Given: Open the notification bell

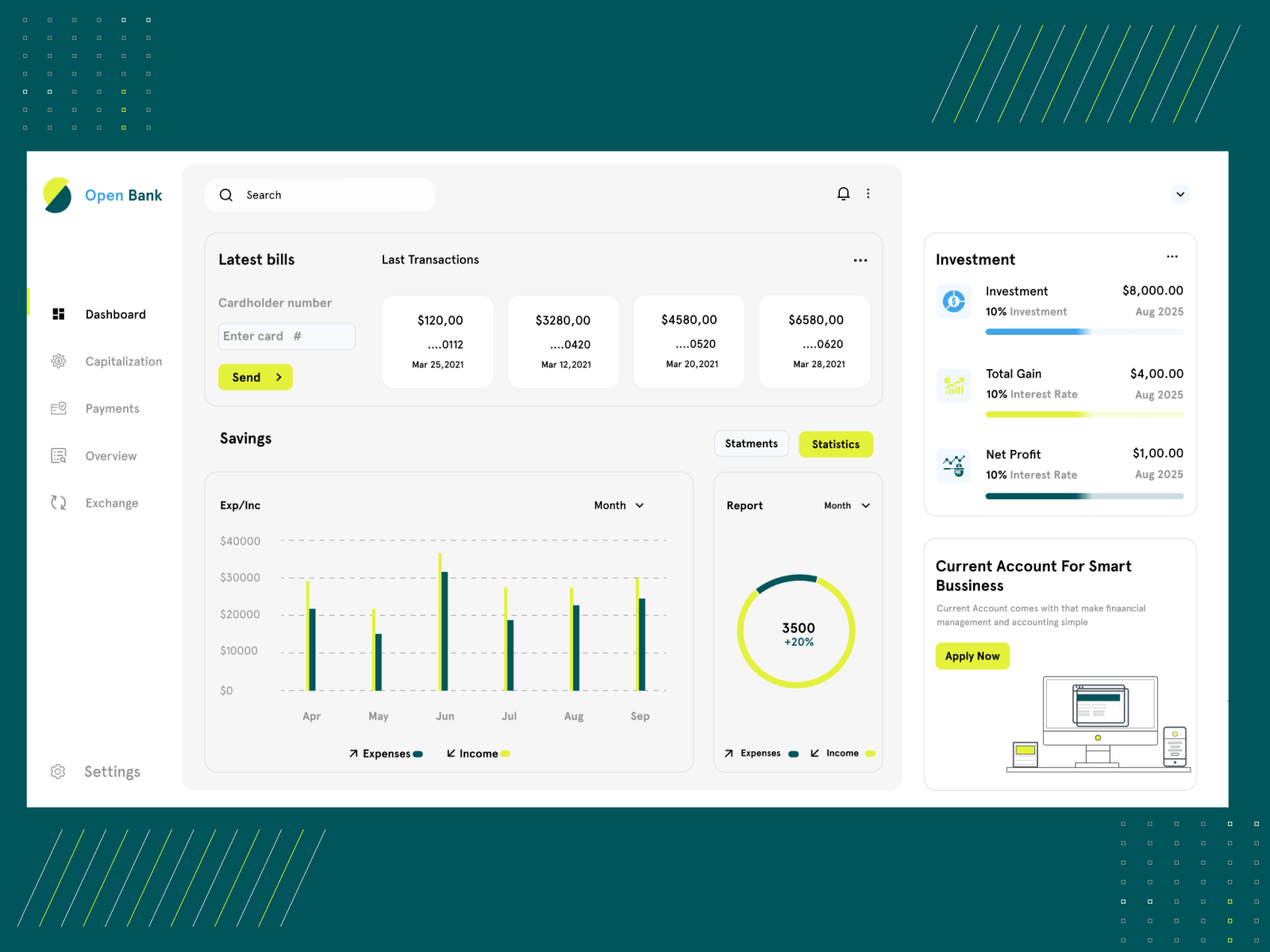Looking at the screenshot, I should (x=843, y=194).
